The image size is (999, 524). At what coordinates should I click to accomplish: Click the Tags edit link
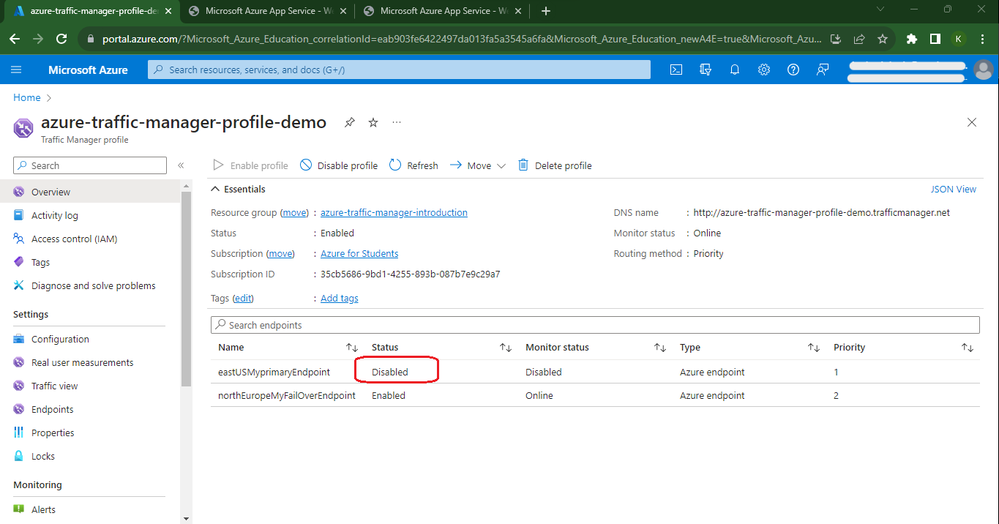(243, 298)
